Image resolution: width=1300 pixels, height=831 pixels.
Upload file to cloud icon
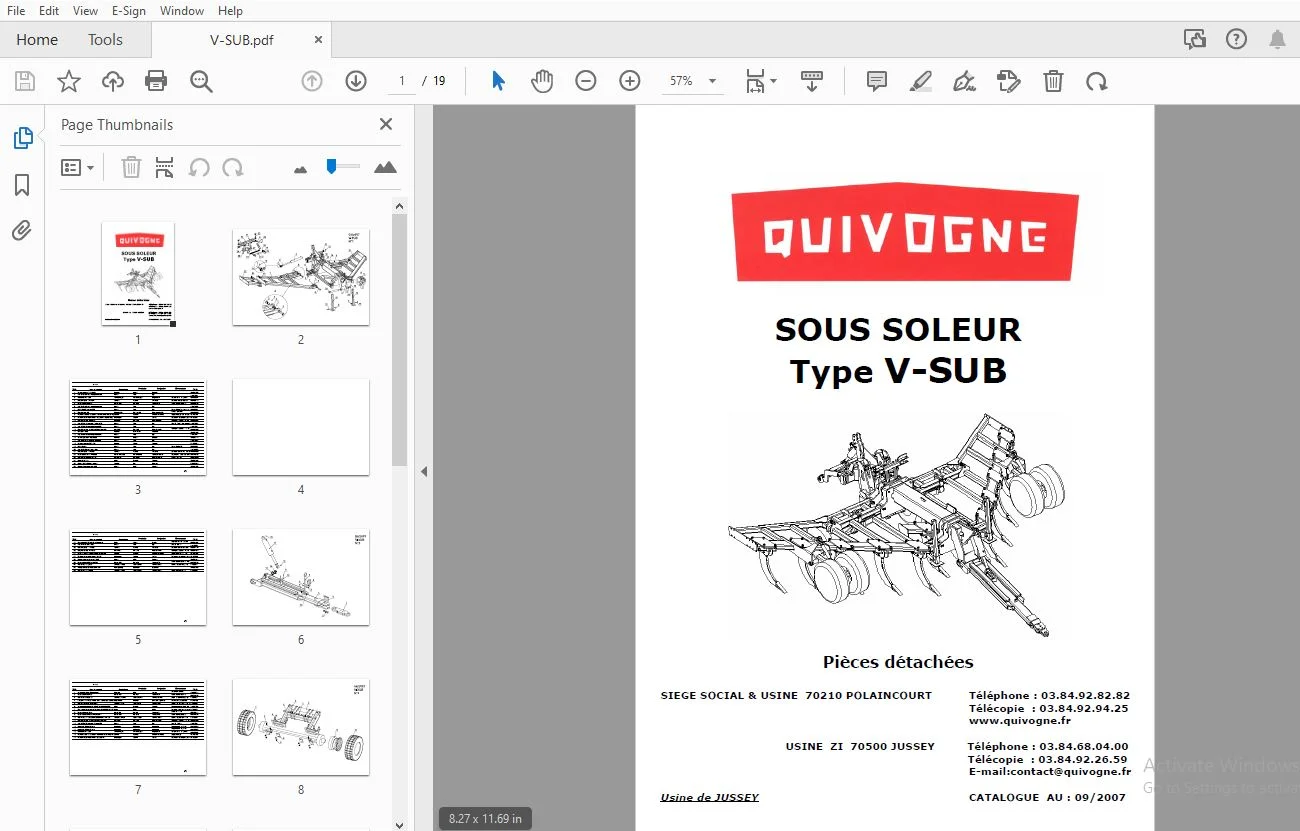(x=113, y=81)
